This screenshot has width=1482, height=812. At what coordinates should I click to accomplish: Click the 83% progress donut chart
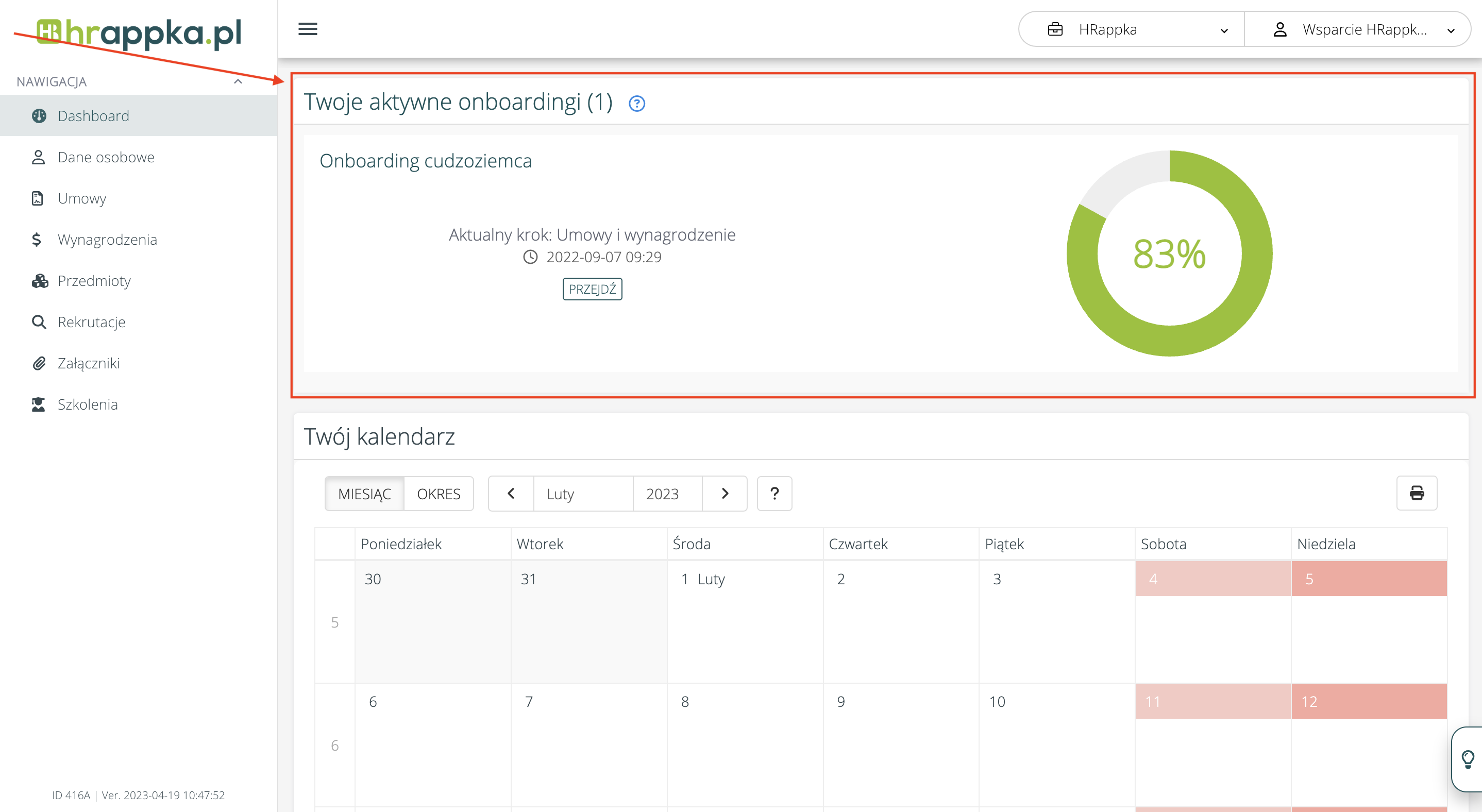click(x=1169, y=253)
